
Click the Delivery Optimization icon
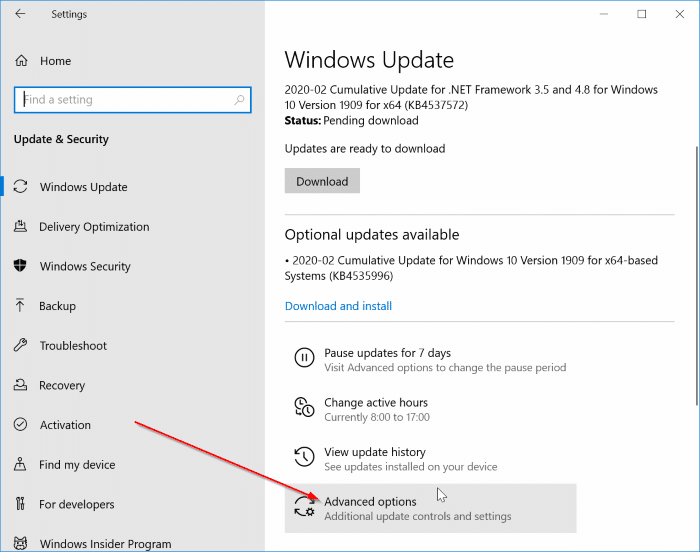(x=21, y=226)
